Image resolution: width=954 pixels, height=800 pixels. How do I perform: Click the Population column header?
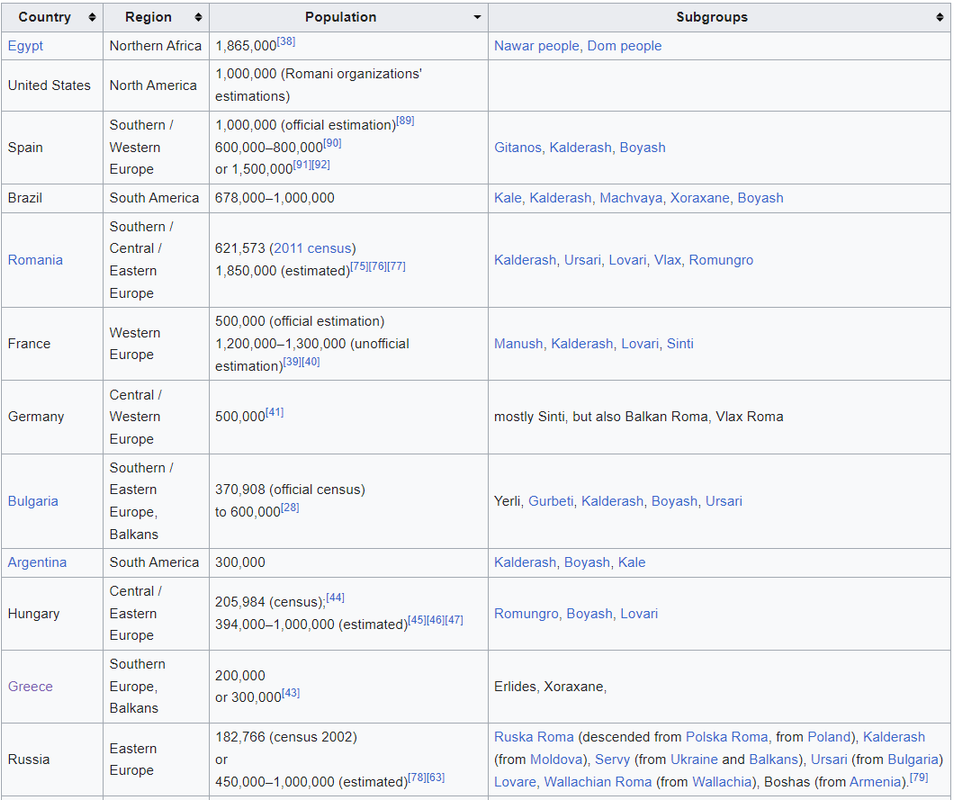[x=349, y=17]
